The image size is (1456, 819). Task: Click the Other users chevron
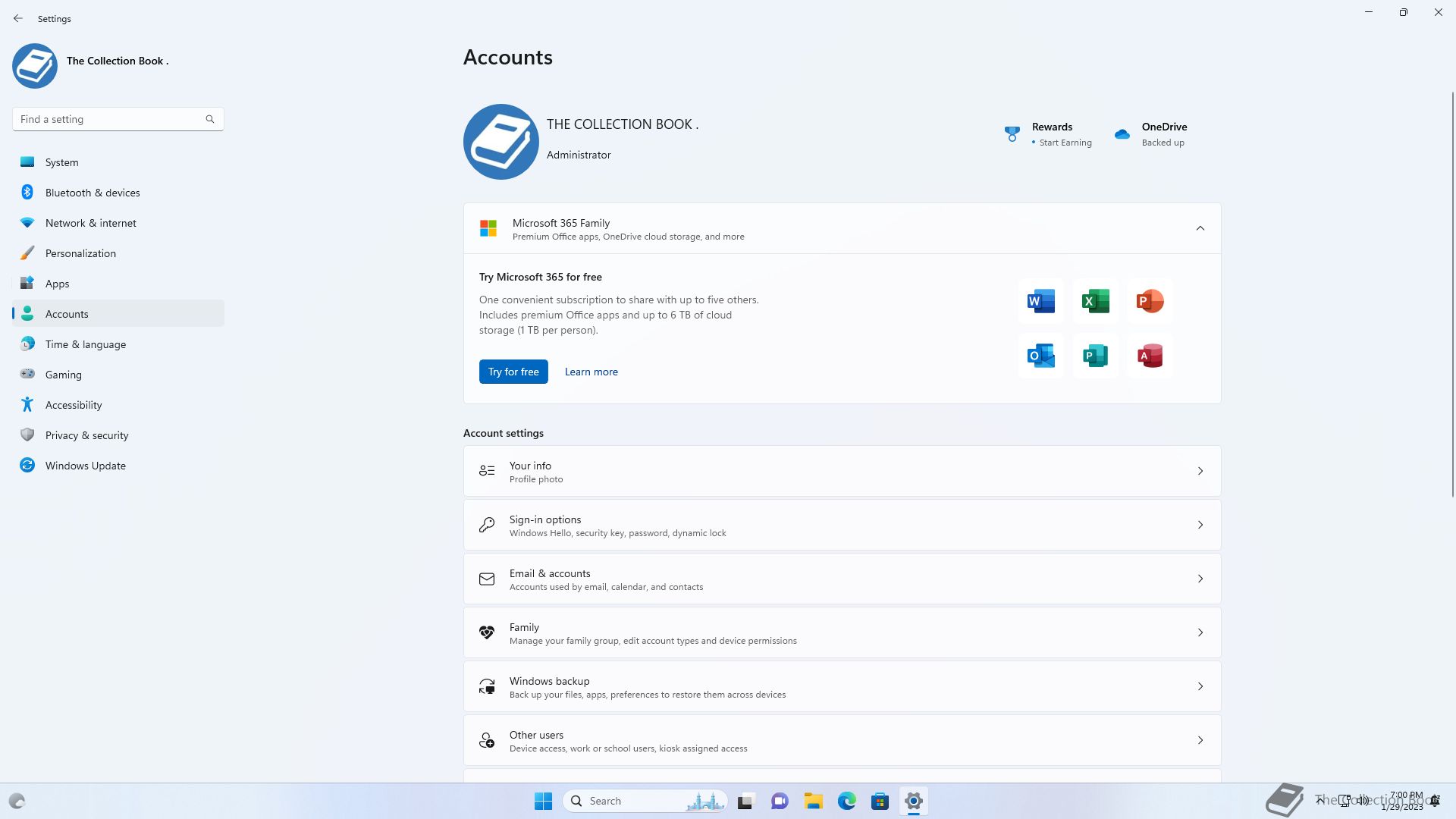click(x=1200, y=740)
